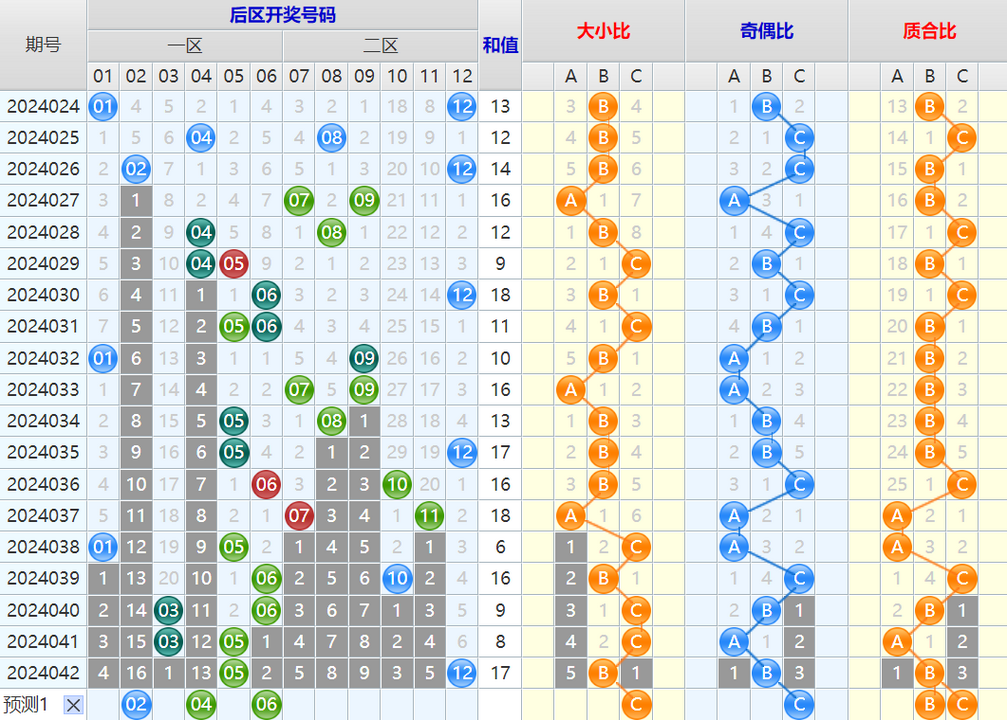Select the 质合比 B ball in 预测1 row

coord(930,705)
